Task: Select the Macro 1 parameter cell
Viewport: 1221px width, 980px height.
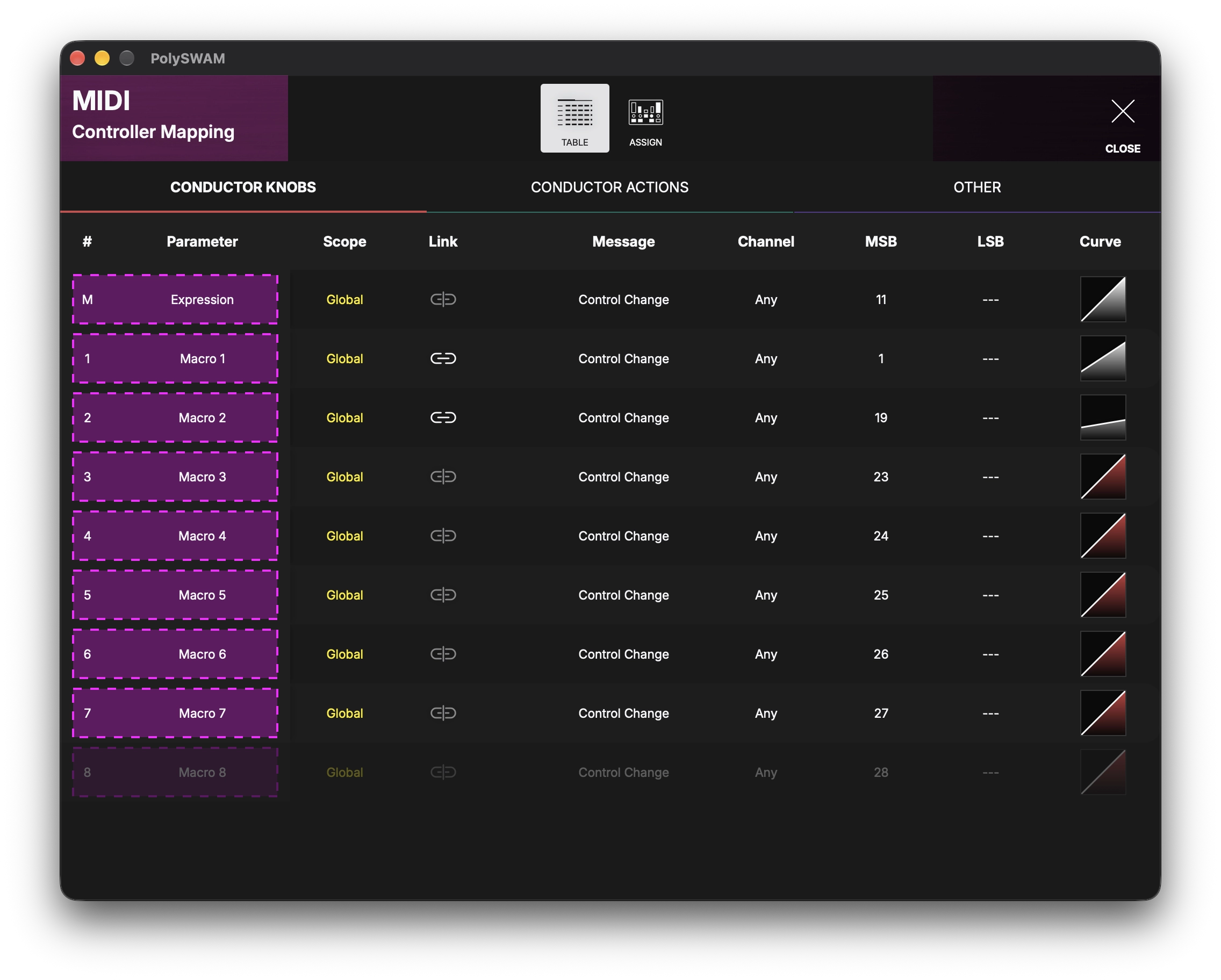Action: click(x=175, y=358)
